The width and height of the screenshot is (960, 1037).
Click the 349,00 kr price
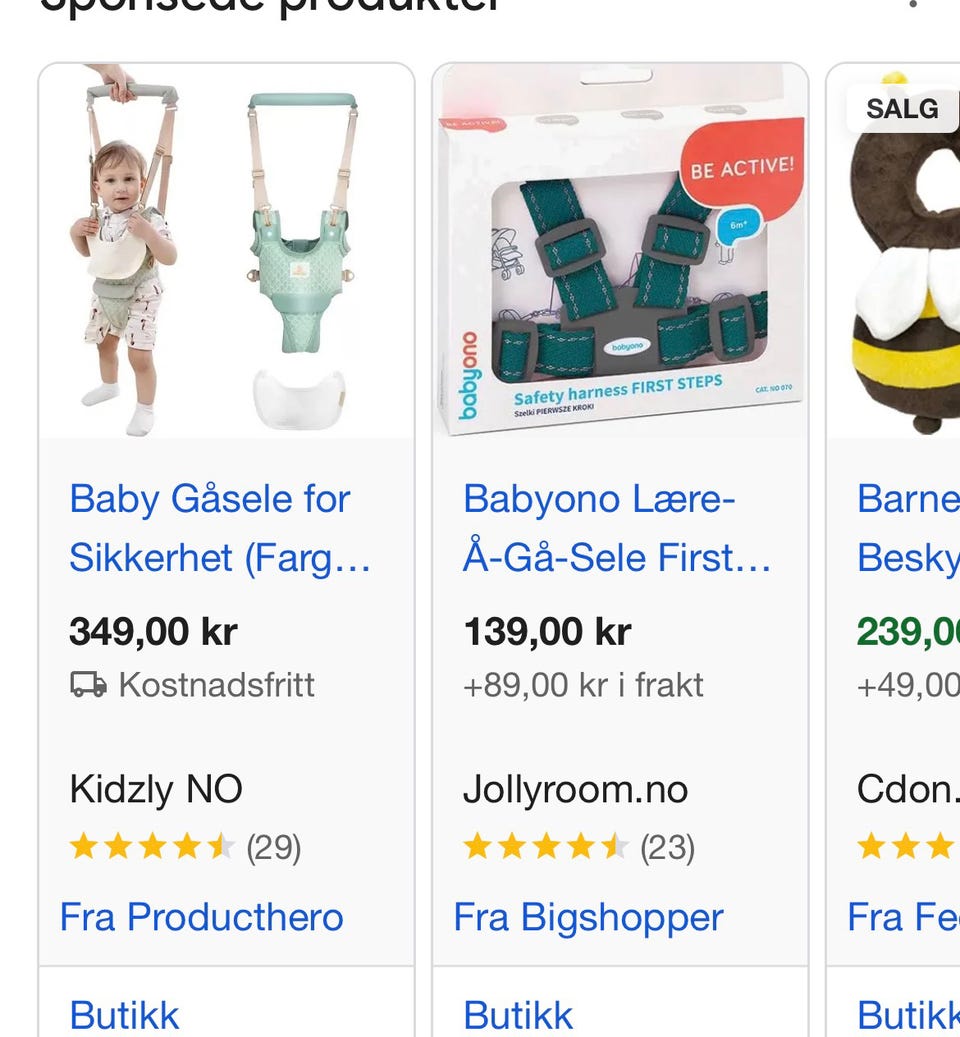[x=153, y=632]
